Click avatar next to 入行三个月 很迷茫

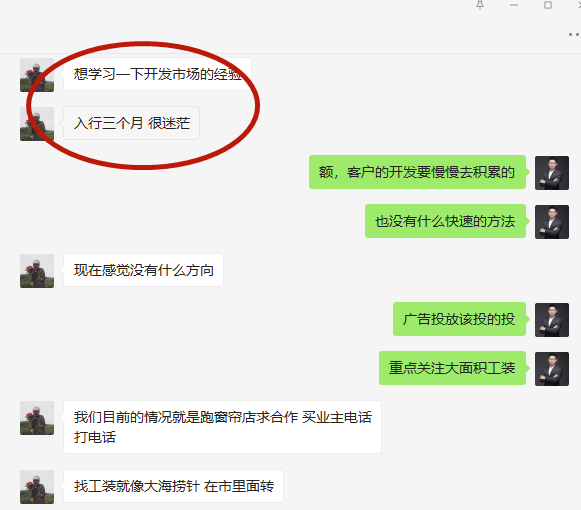click(x=37, y=124)
